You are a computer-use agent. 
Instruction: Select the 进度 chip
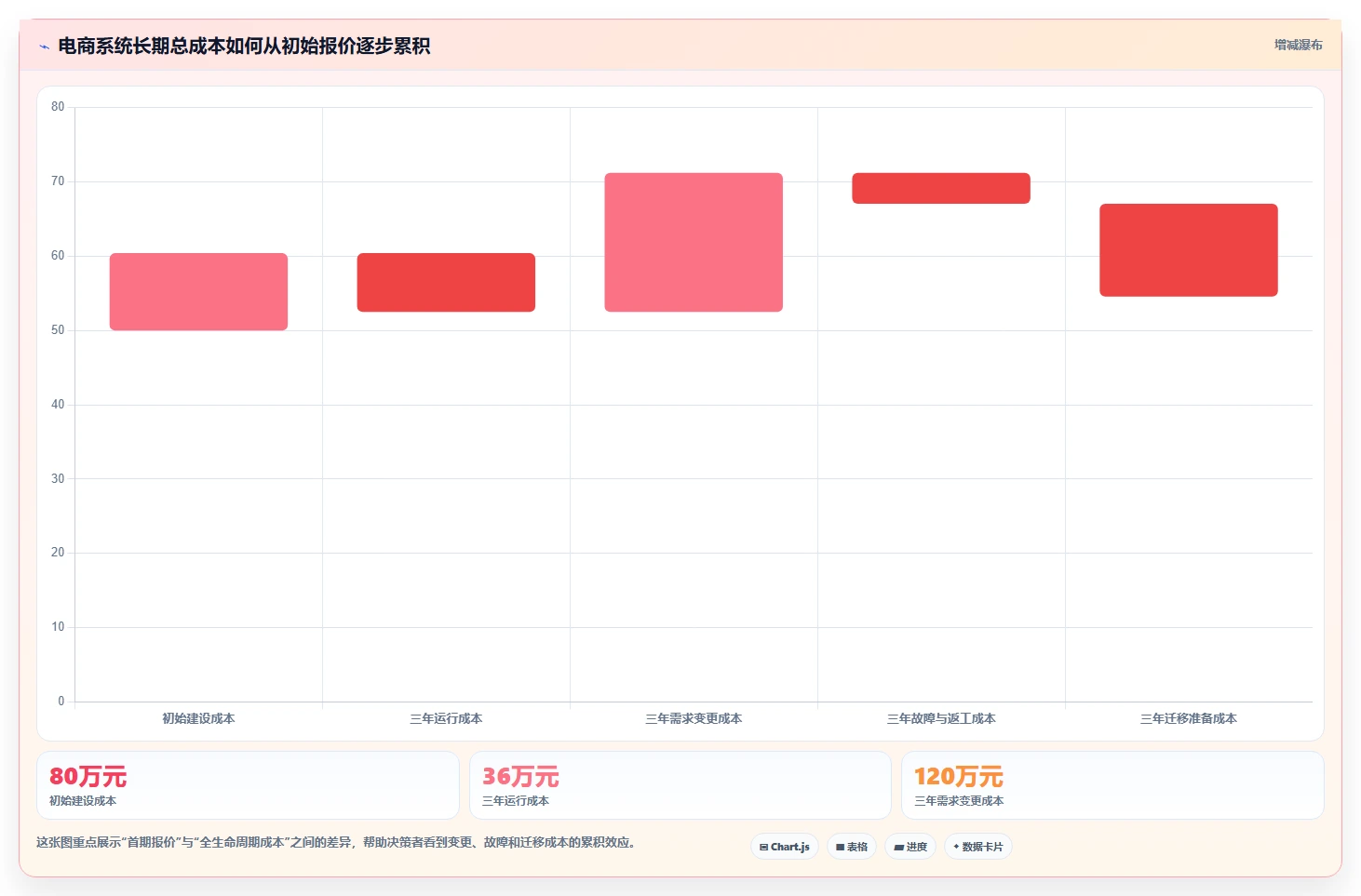910,847
